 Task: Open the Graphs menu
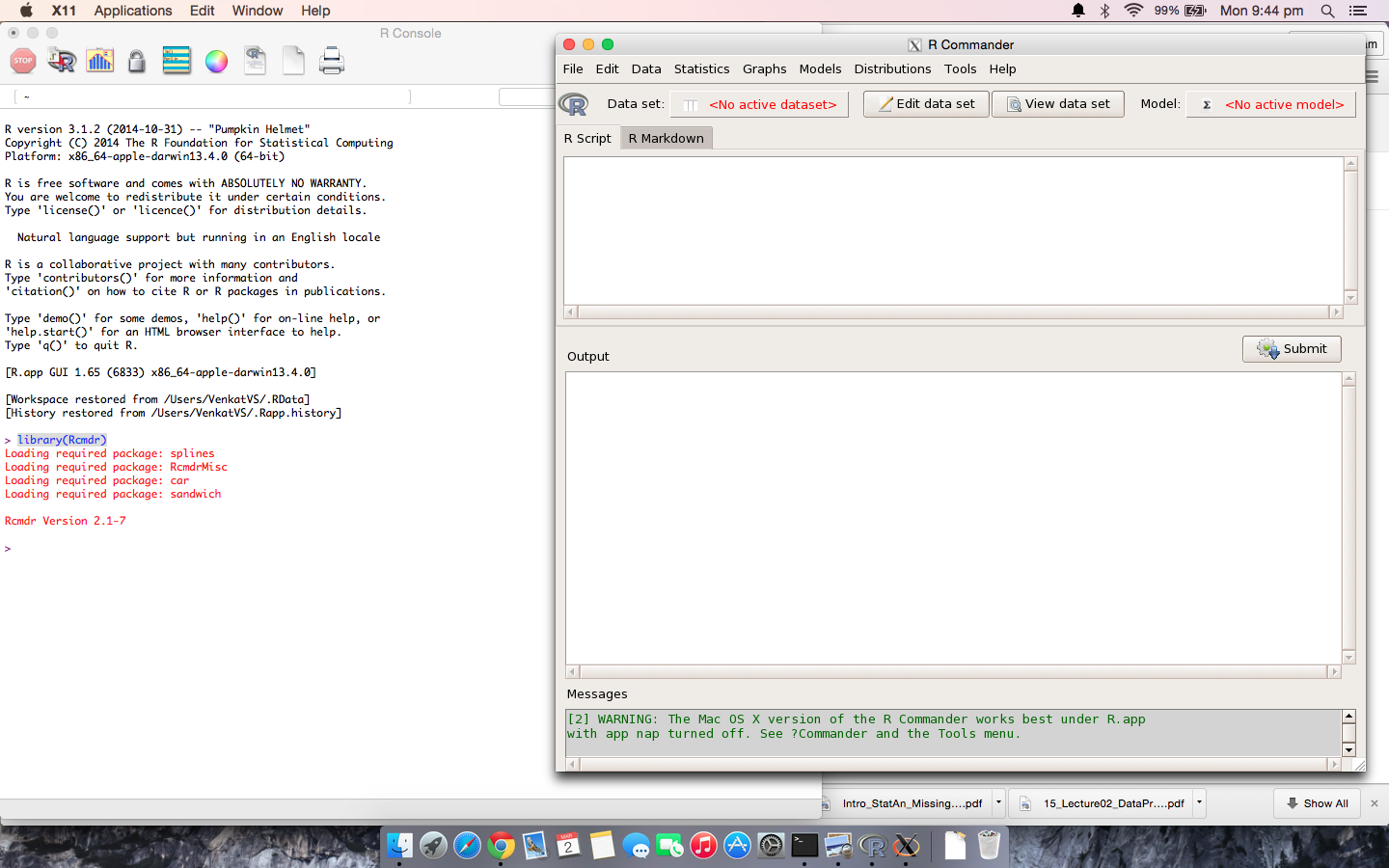pos(764,69)
